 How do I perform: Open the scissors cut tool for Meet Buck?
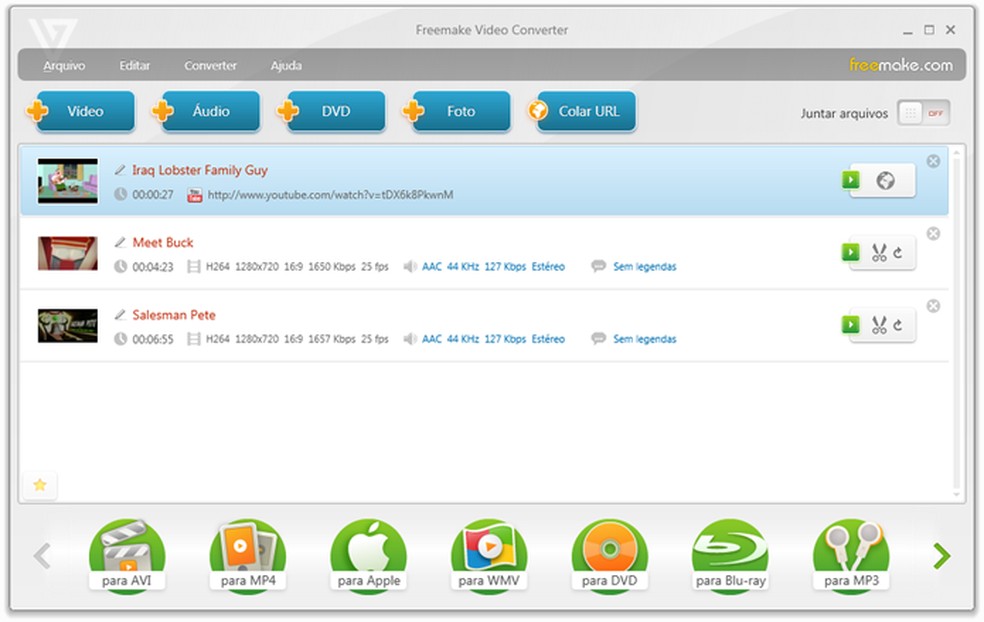pos(880,252)
